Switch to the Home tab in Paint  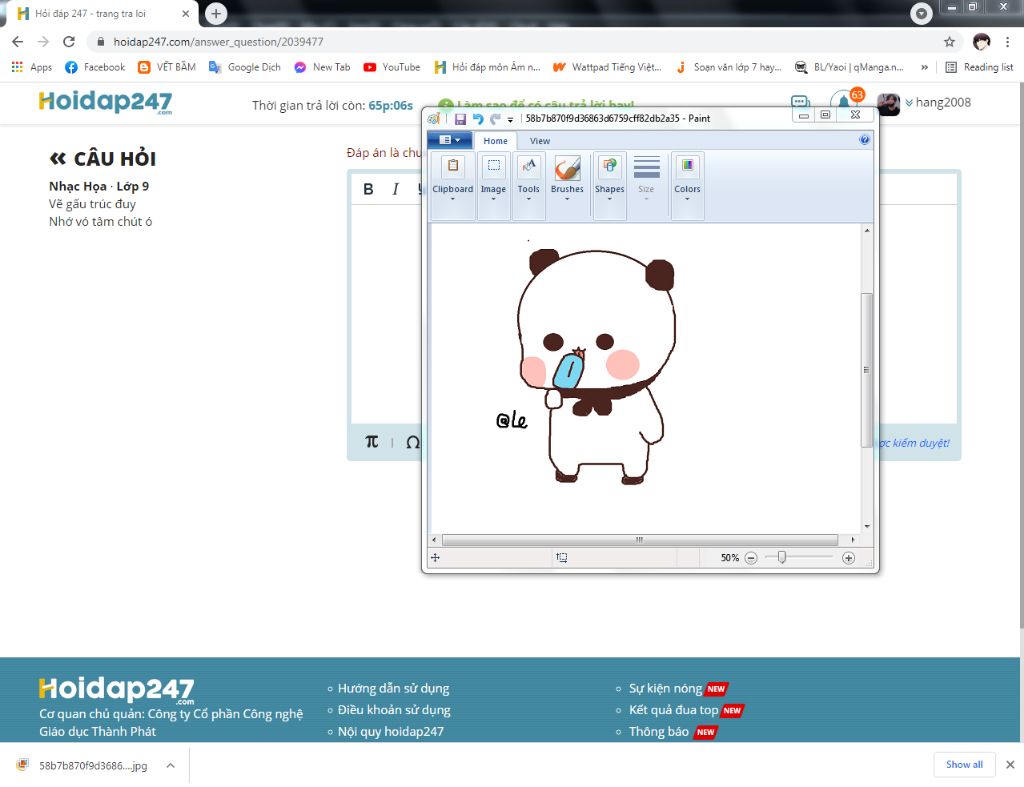click(x=495, y=140)
